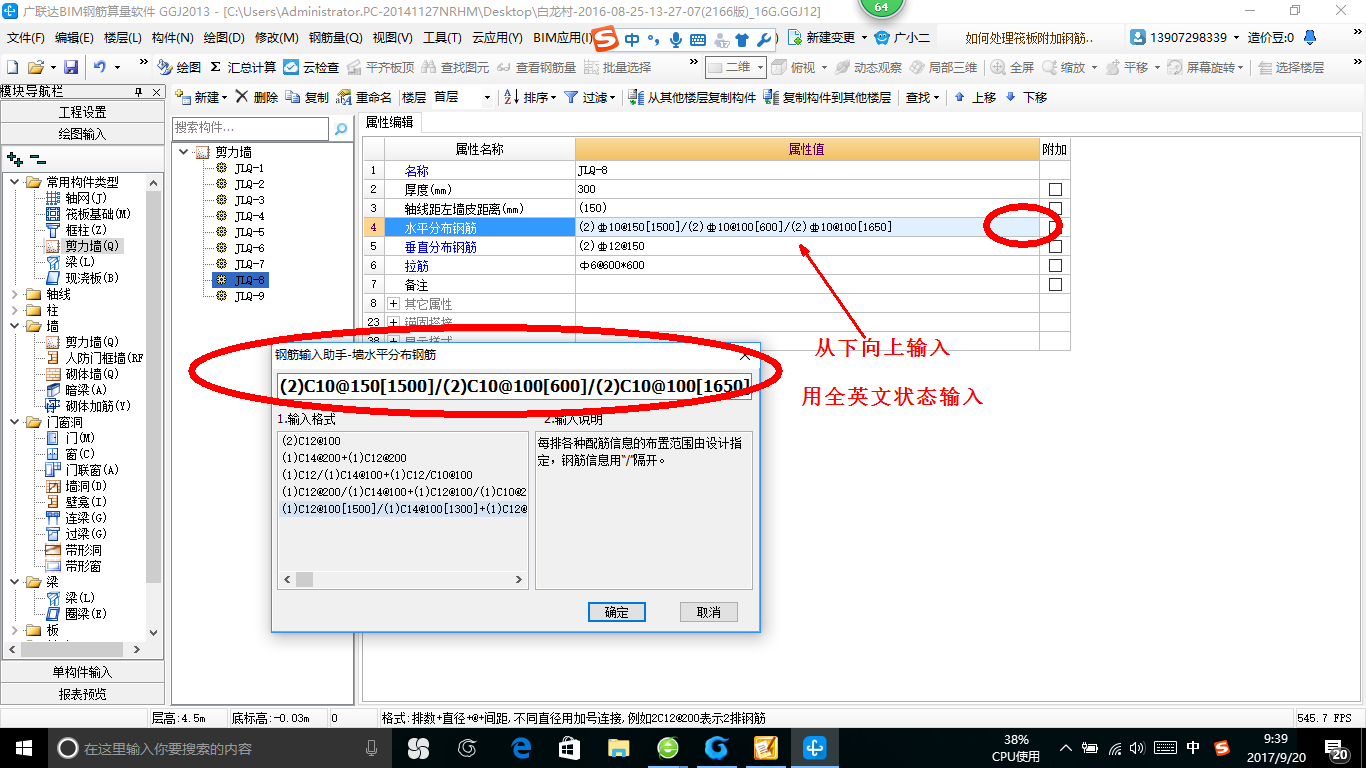Screen dimensions: 1366x768
Task: Select 现浇板(B) in navigation tree
Action: (x=82, y=278)
